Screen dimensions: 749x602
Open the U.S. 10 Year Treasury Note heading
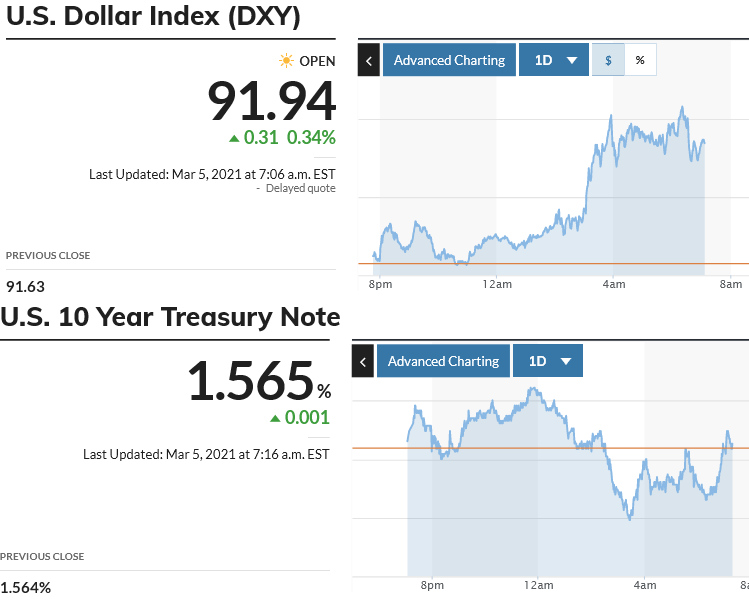[171, 318]
